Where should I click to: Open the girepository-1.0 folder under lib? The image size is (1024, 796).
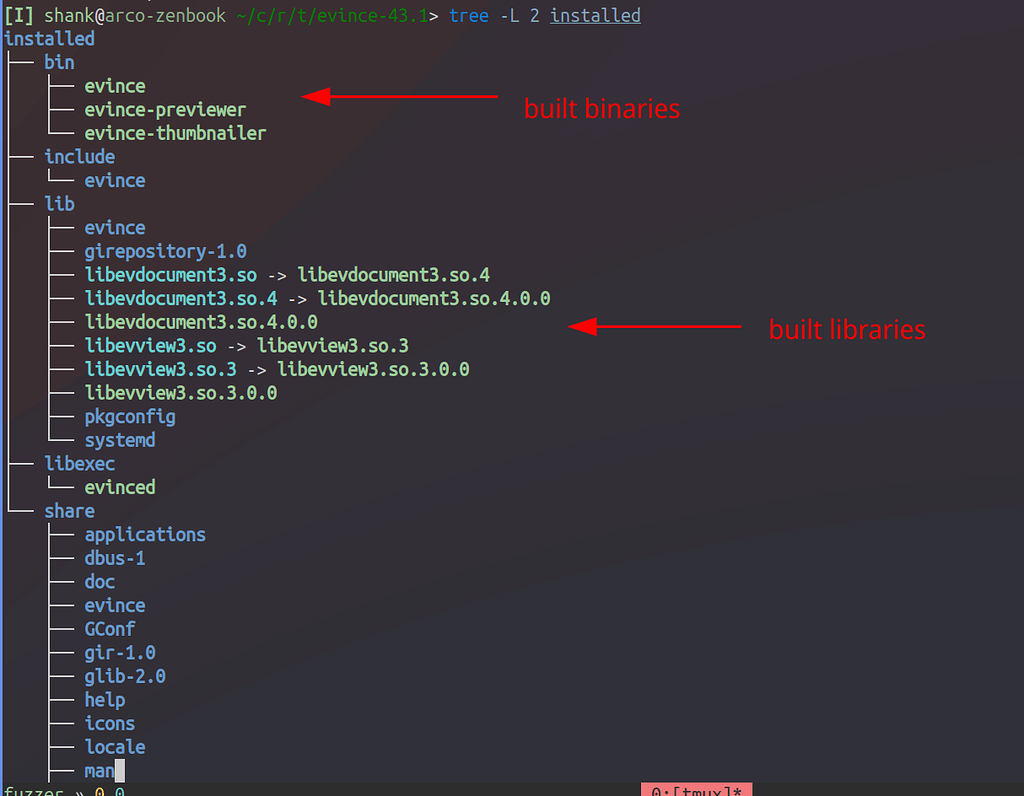[166, 251]
